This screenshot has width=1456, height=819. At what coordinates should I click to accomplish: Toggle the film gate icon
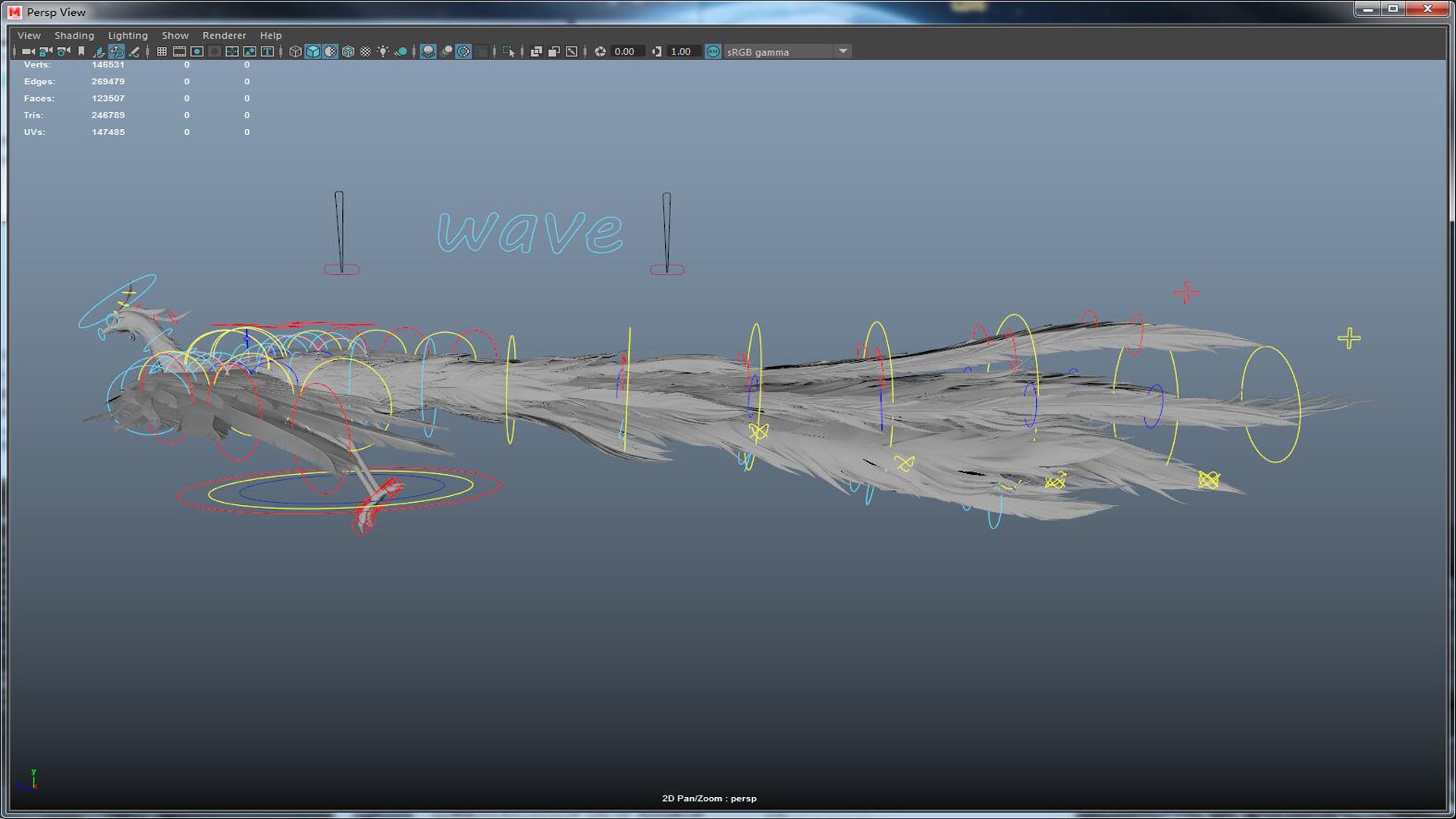point(179,52)
